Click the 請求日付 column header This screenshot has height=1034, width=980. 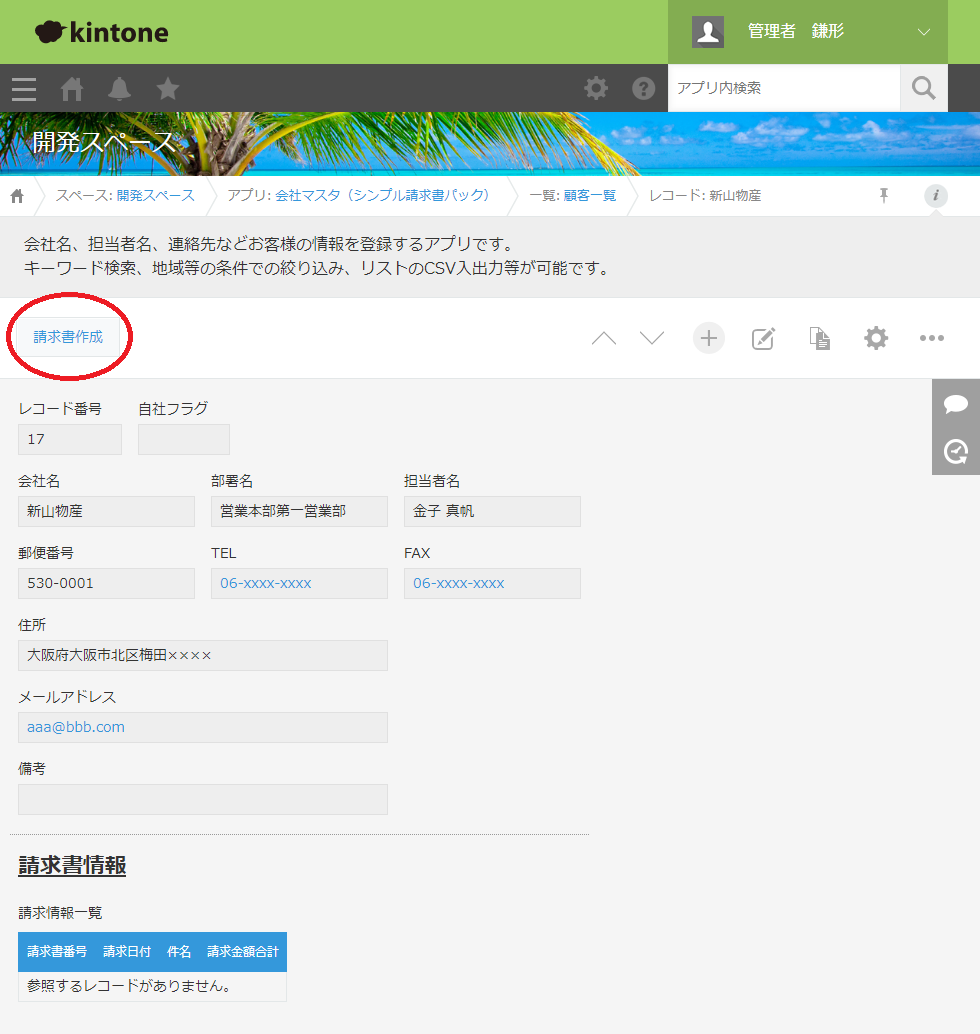click(127, 952)
